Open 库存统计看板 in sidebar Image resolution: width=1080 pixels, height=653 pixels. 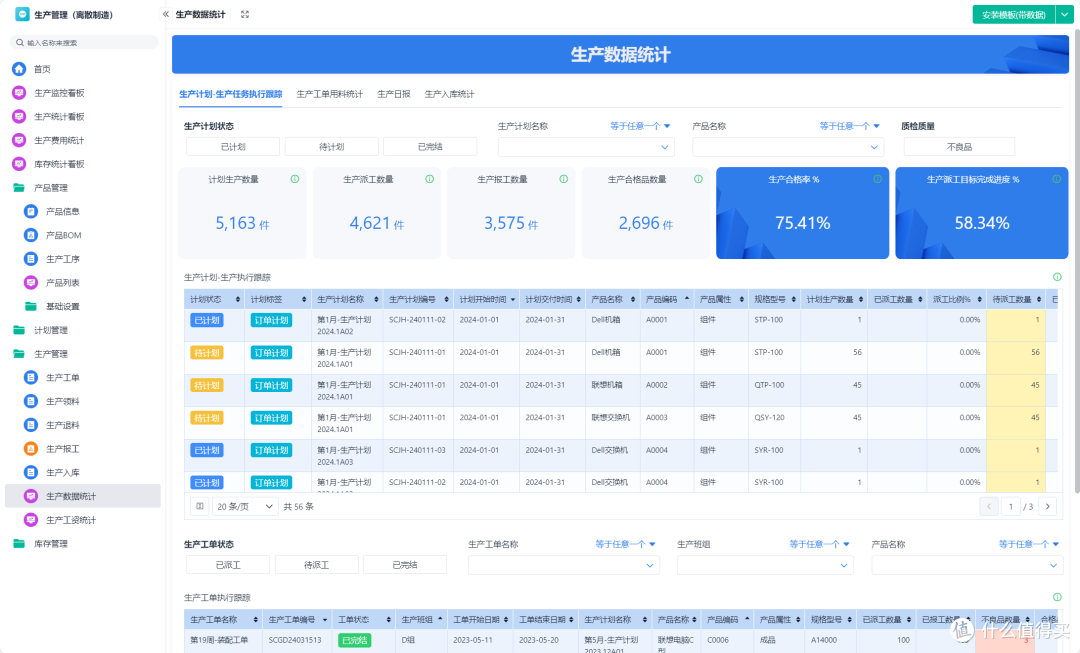tap(59, 164)
